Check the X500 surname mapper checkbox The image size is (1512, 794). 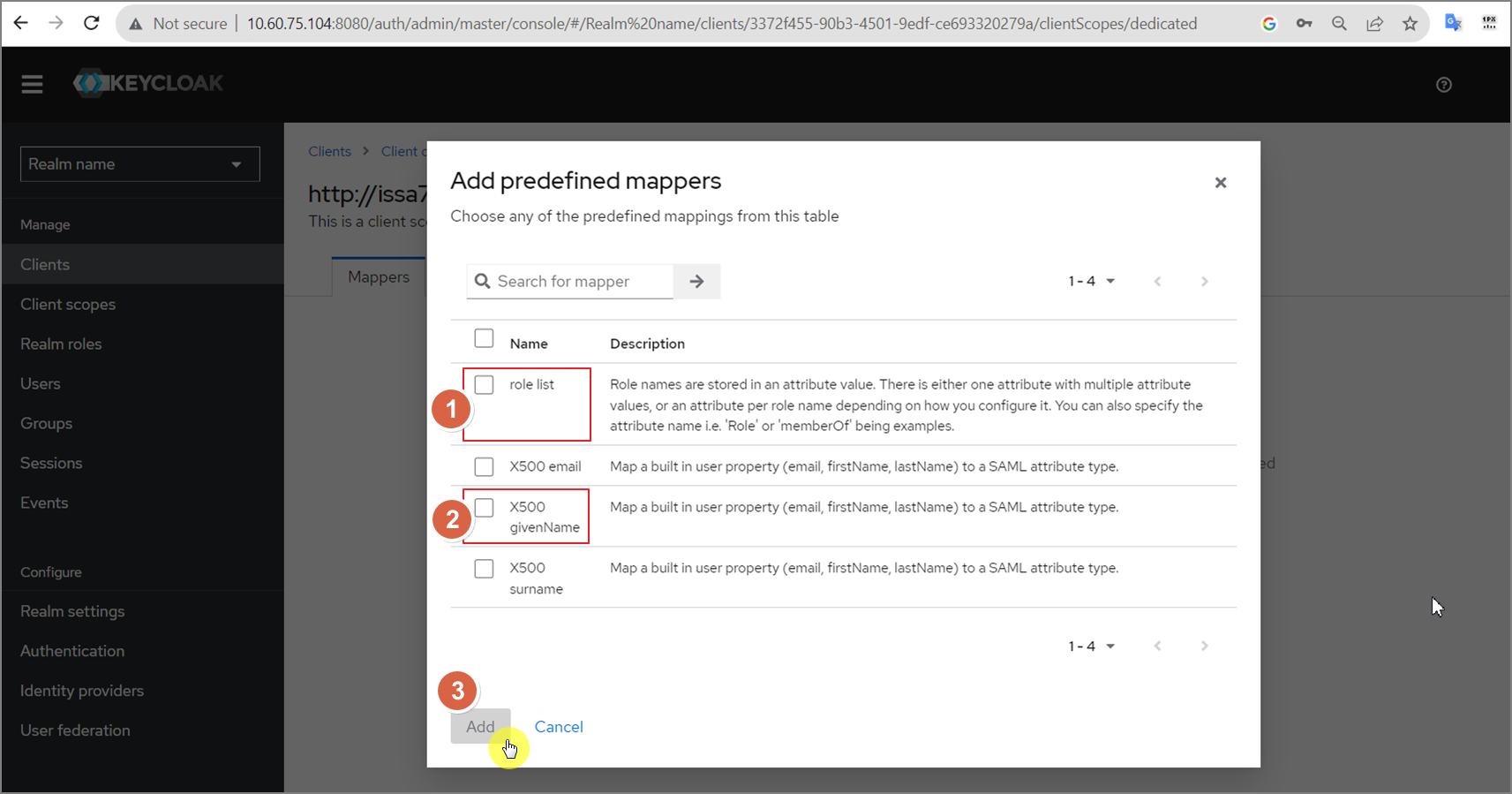(484, 568)
